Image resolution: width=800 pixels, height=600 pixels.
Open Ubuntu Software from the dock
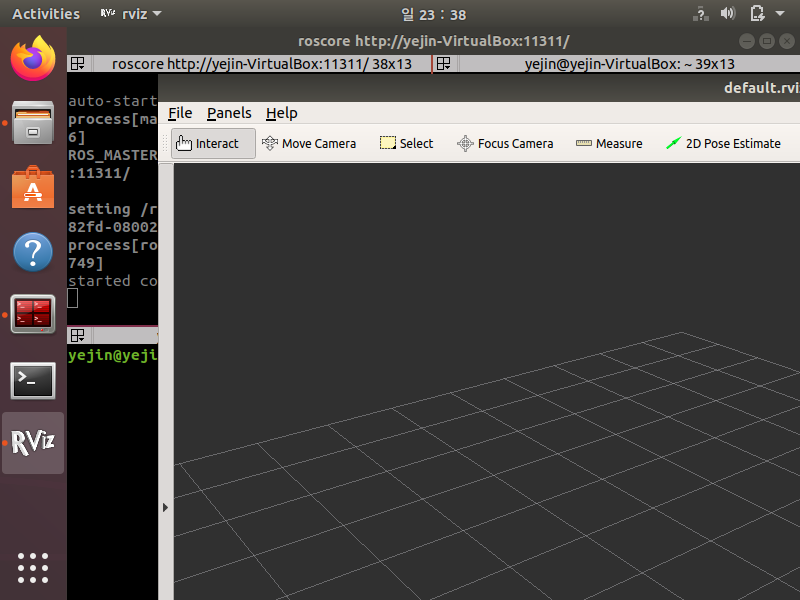click(33, 187)
